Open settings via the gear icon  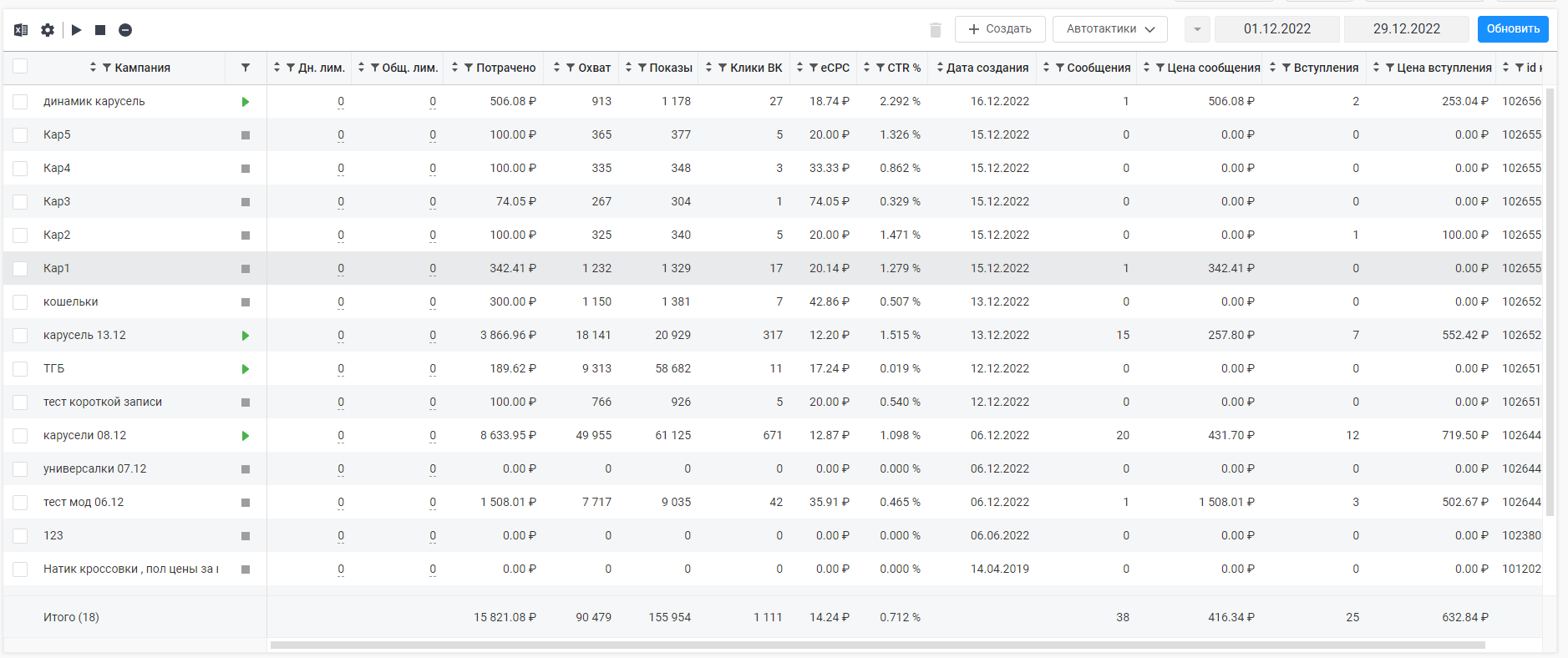point(48,30)
